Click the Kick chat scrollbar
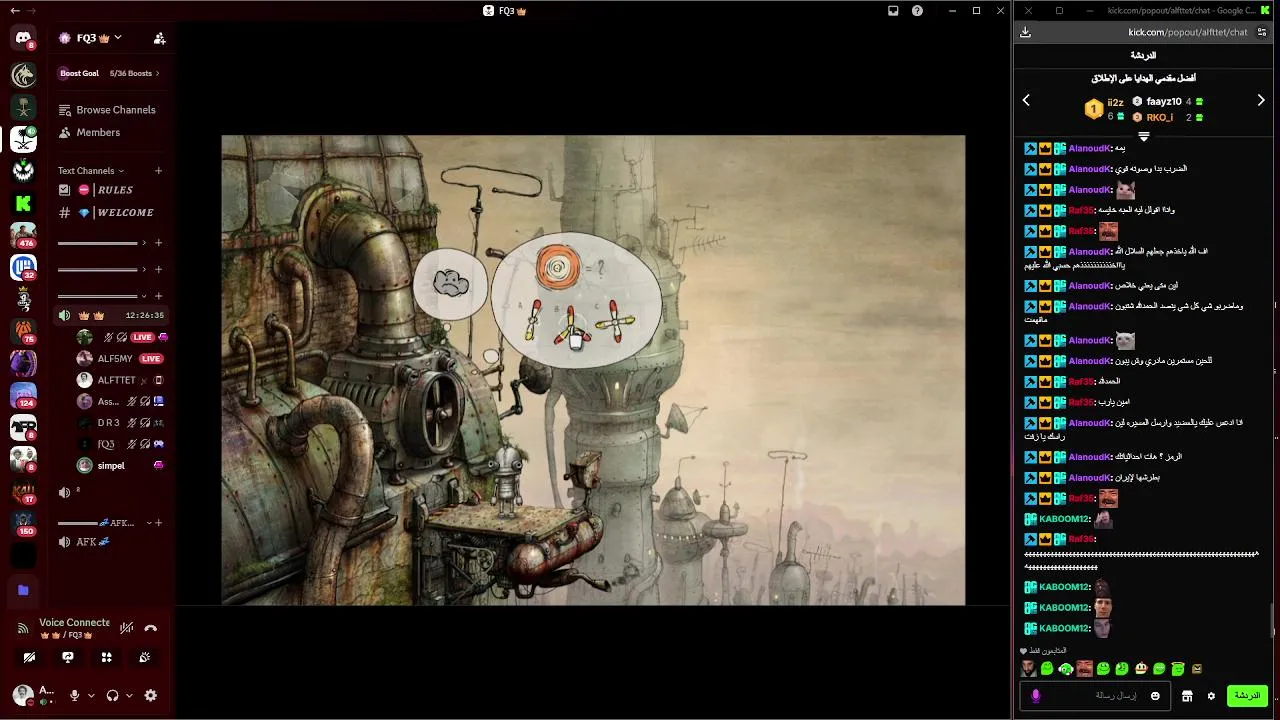1280x720 pixels. [1274, 620]
